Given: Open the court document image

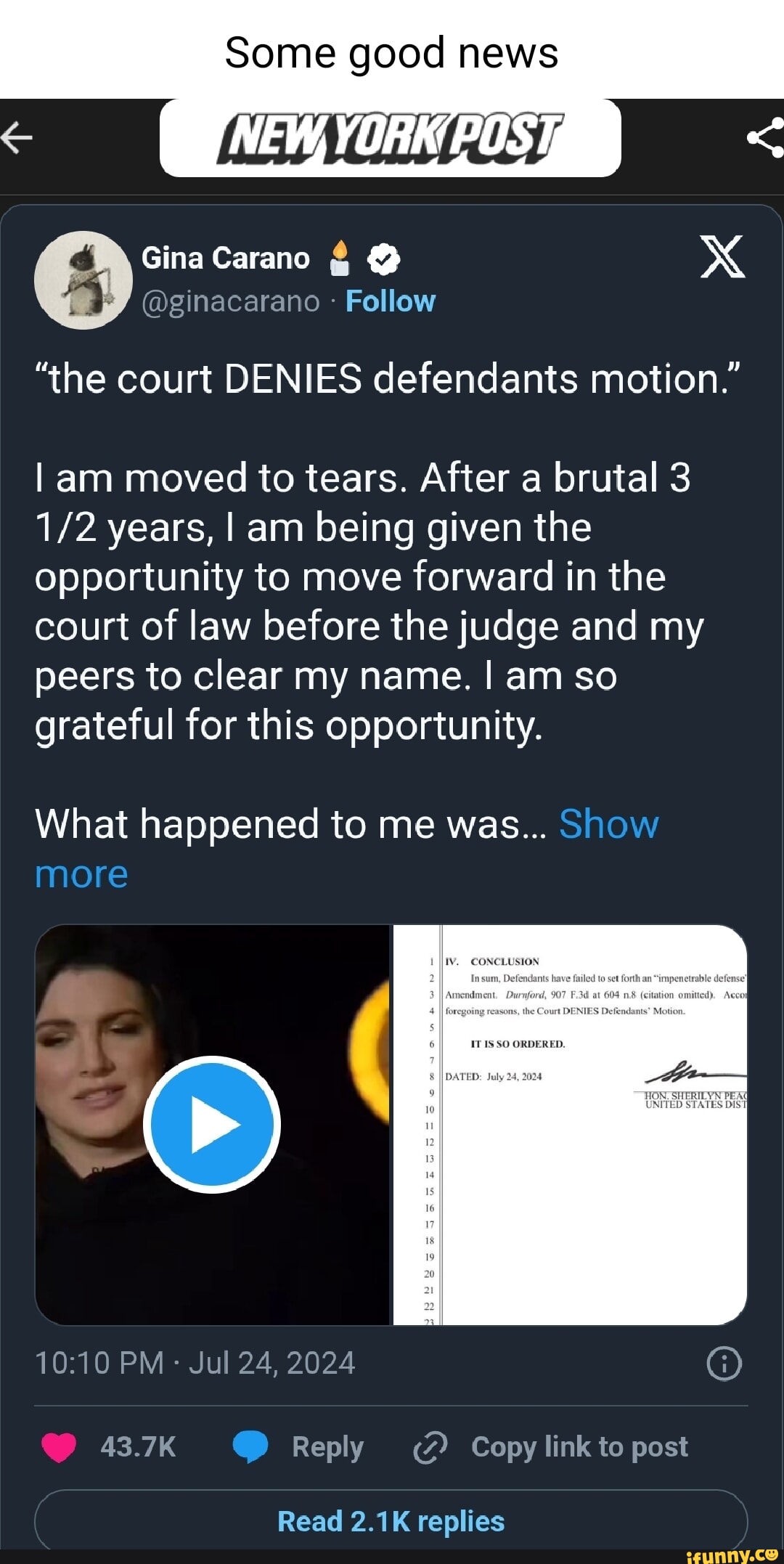Looking at the screenshot, I should (570, 1124).
